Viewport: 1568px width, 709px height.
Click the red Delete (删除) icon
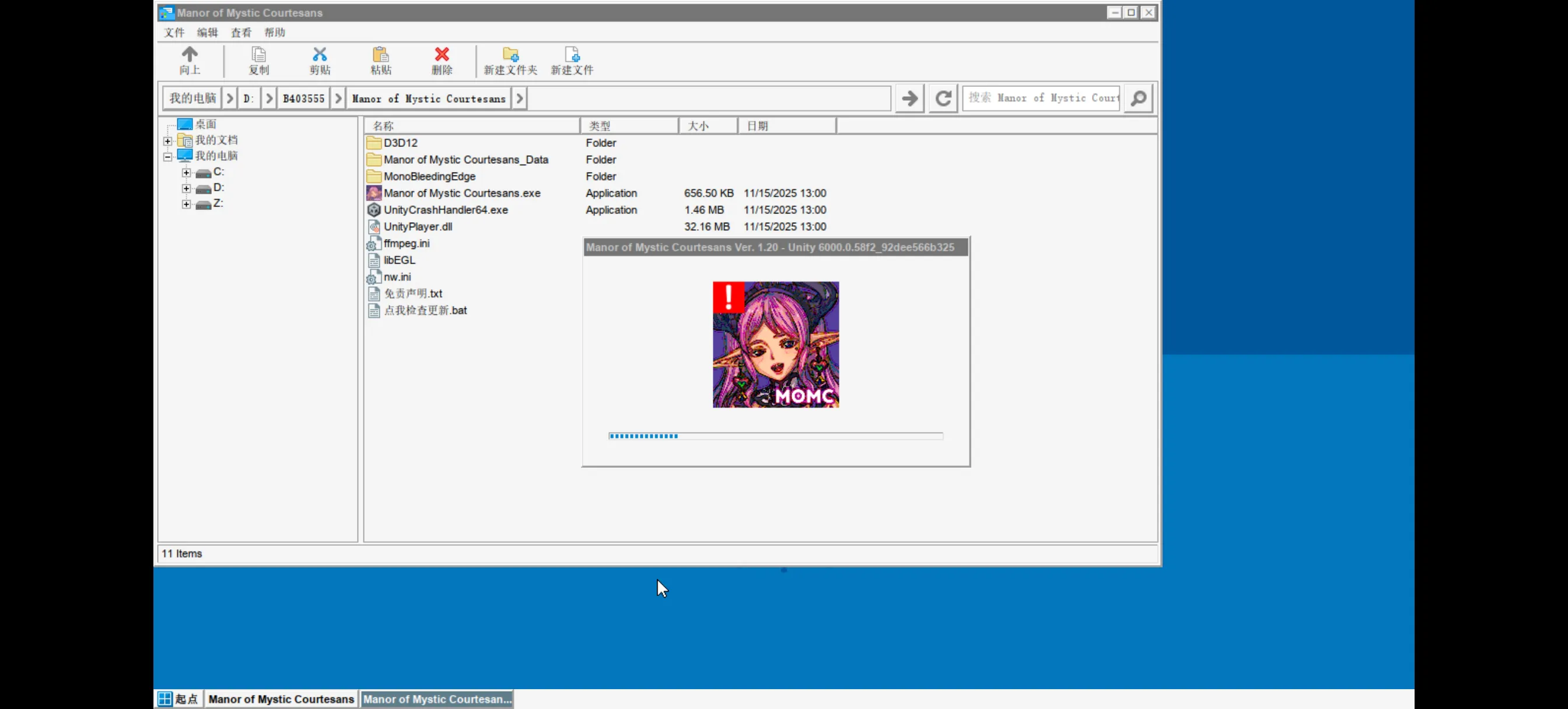coord(442,55)
